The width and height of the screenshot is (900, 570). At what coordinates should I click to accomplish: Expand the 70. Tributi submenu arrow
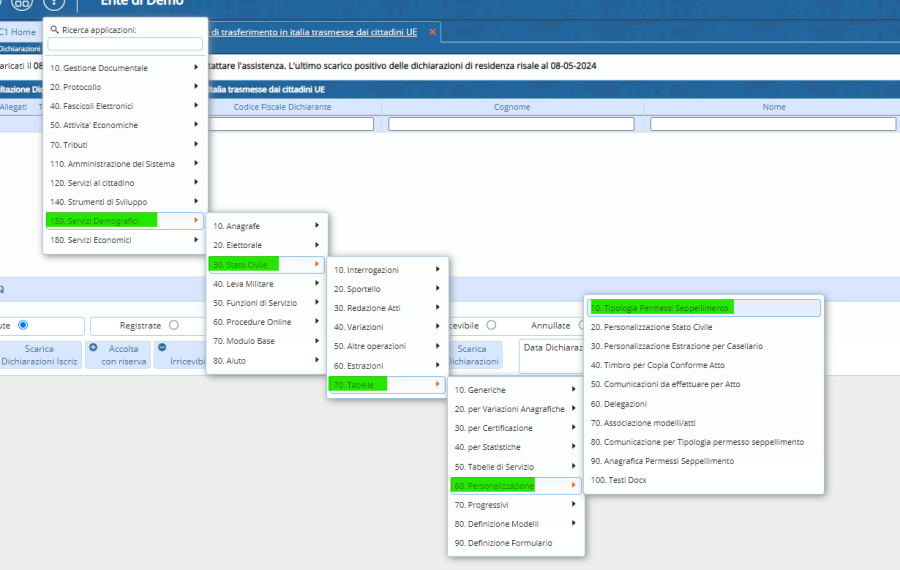(196, 144)
